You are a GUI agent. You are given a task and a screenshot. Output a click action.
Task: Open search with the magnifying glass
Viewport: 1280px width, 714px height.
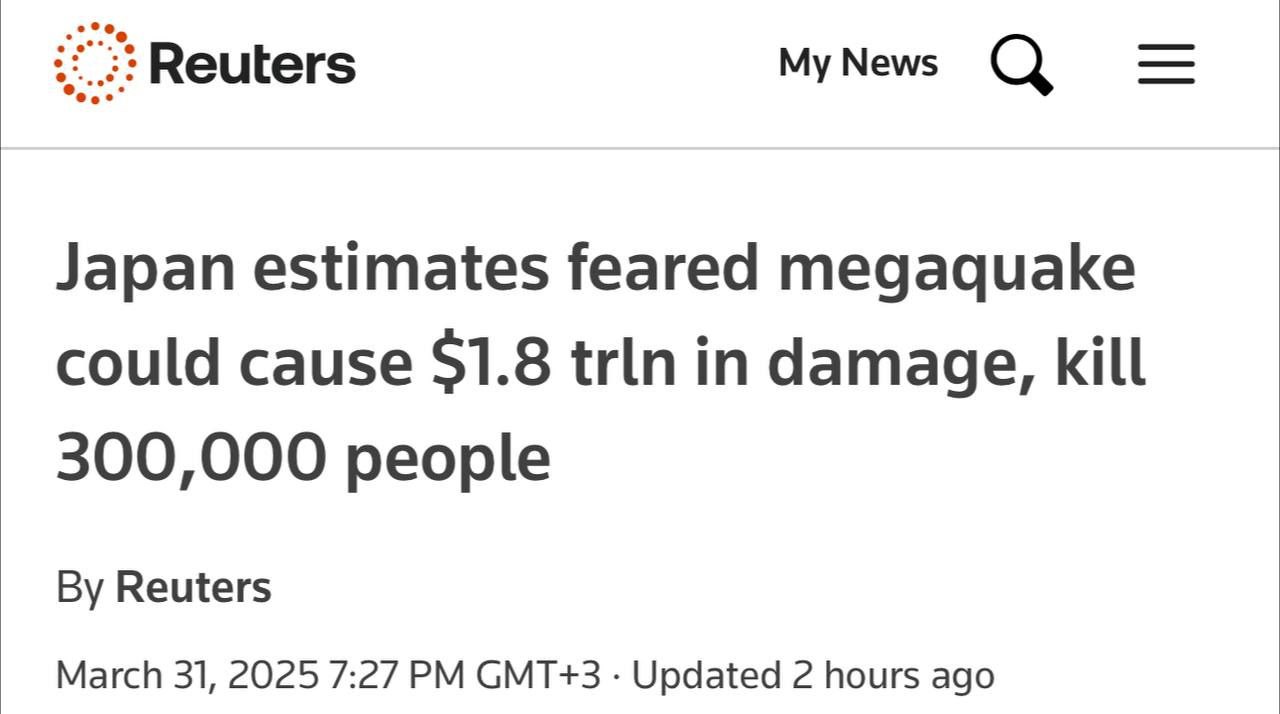coord(1021,64)
